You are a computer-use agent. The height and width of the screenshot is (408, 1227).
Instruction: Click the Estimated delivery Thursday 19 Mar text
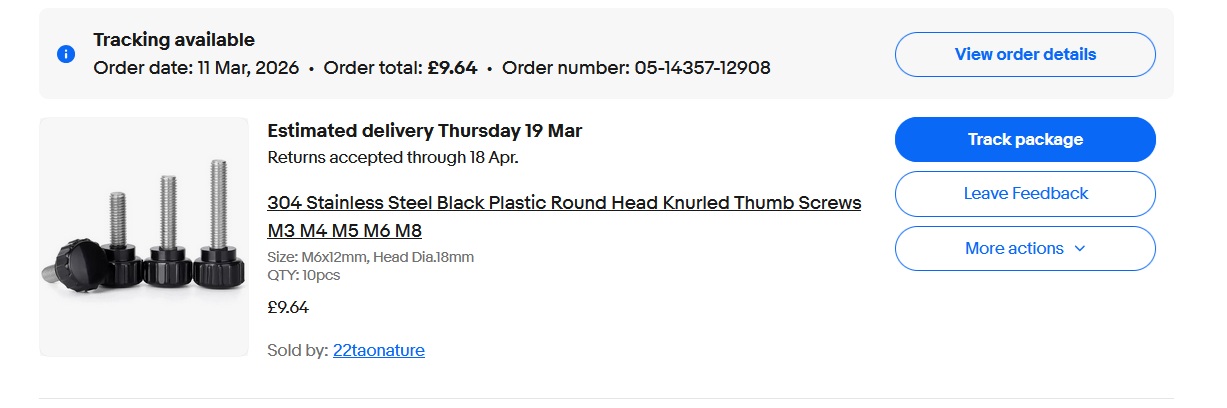[424, 130]
